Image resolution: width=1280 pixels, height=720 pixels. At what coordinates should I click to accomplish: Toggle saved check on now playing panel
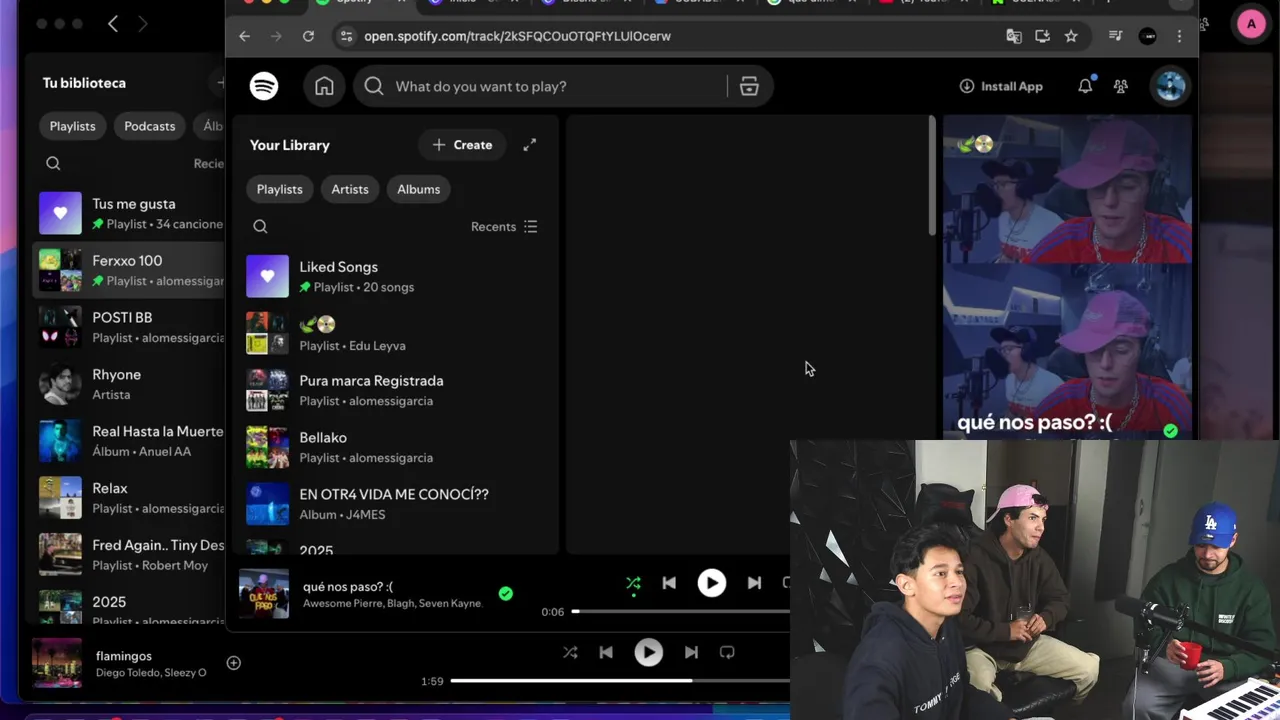click(1170, 430)
